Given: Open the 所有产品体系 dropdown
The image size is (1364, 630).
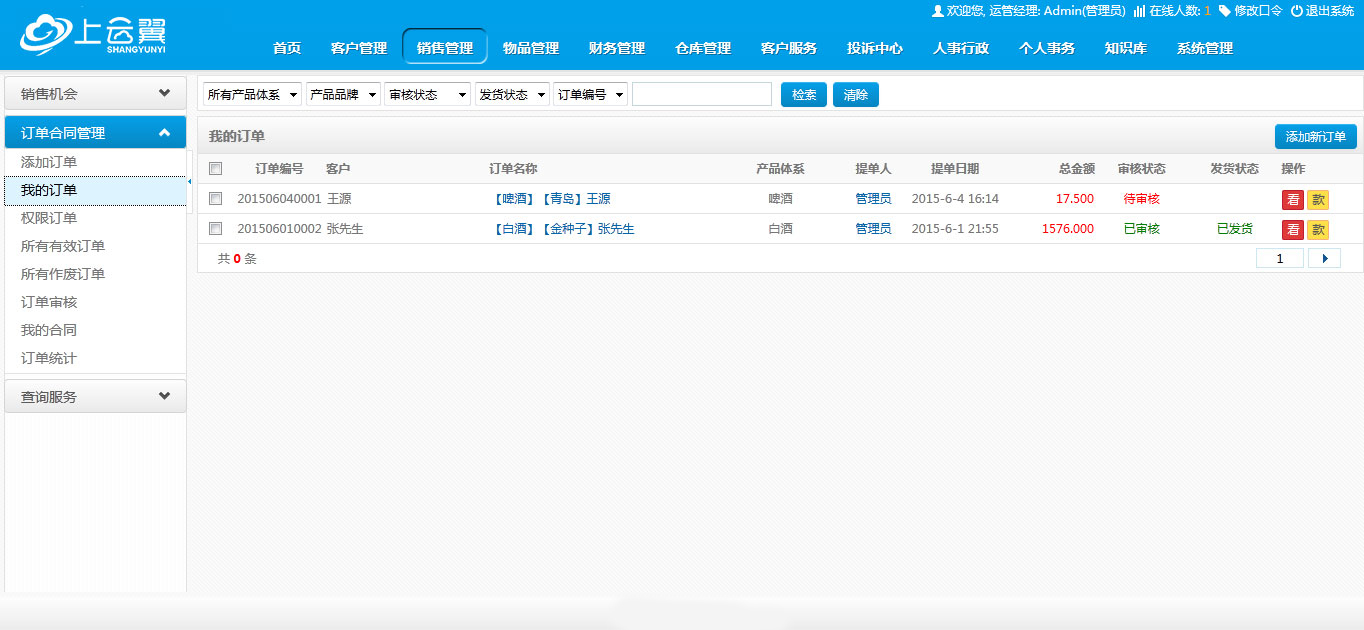Looking at the screenshot, I should click(x=252, y=95).
